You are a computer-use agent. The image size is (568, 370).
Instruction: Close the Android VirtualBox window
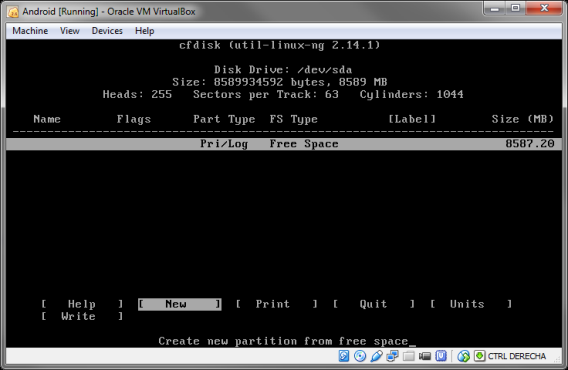(x=544, y=8)
